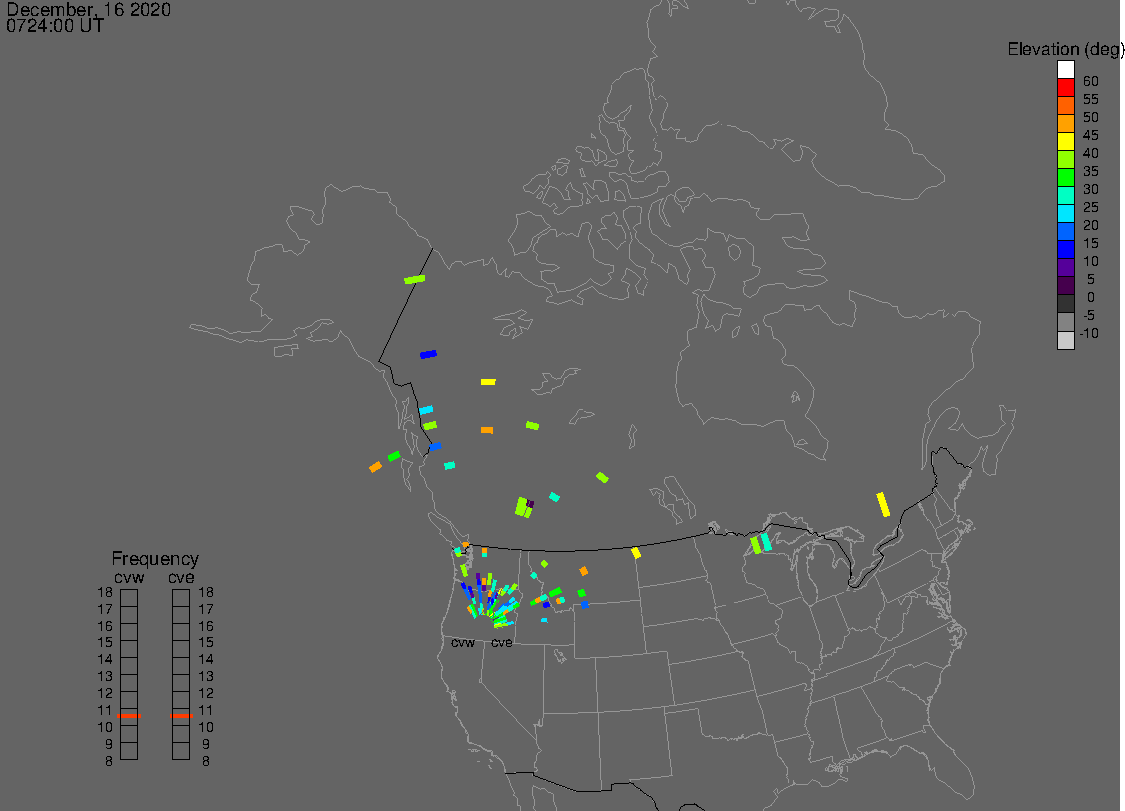Select the red swatch between 60 and 55
Image resolution: width=1125 pixels, height=811 pixels.
[x=1065, y=88]
